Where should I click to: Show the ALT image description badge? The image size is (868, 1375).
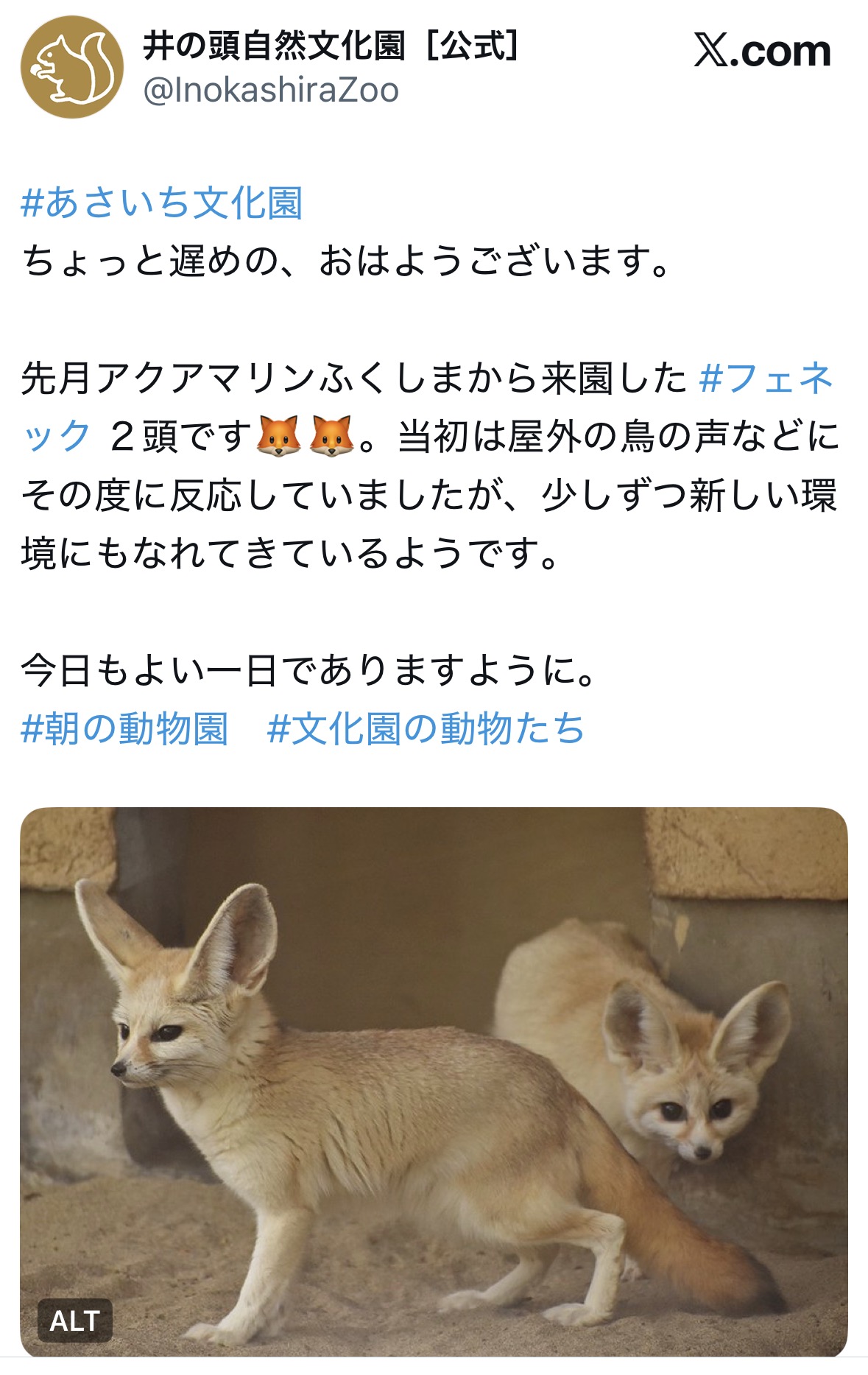click(x=75, y=1321)
